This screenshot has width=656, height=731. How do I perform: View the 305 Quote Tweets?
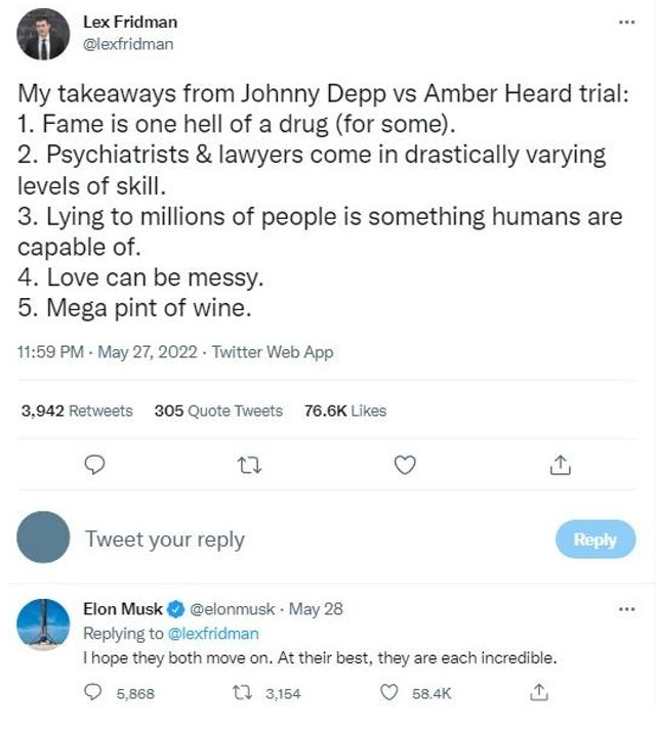pyautogui.click(x=218, y=410)
